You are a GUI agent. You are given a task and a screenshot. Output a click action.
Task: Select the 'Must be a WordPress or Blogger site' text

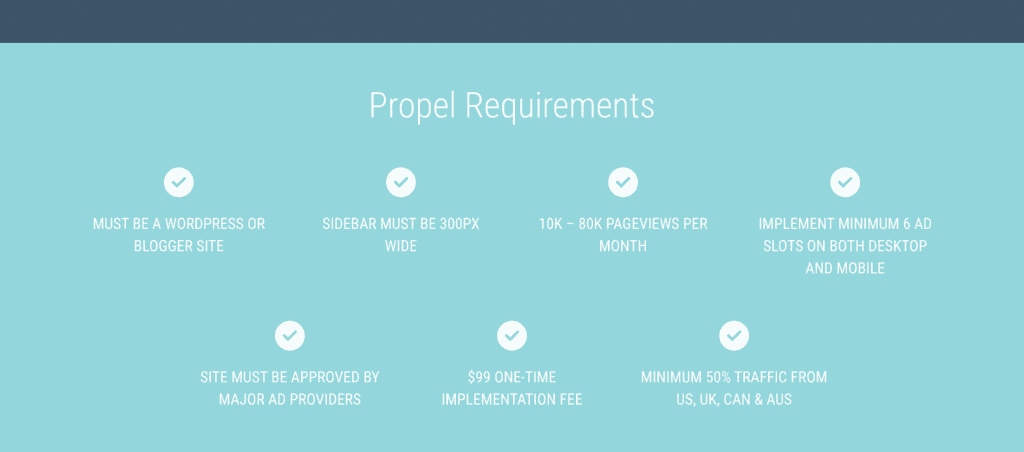point(179,235)
